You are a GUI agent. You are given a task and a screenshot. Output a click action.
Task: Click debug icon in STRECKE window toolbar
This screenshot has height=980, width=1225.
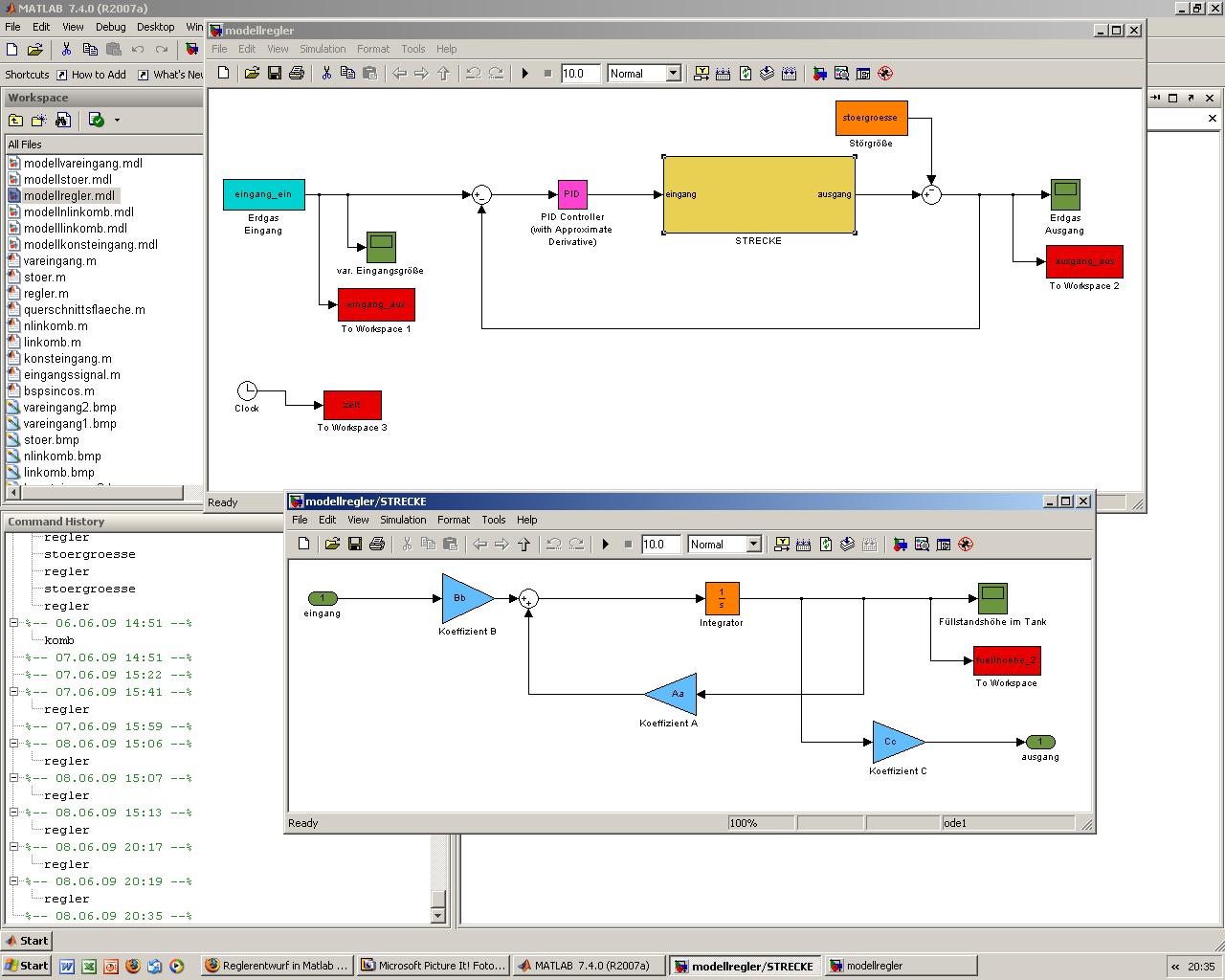coord(966,544)
